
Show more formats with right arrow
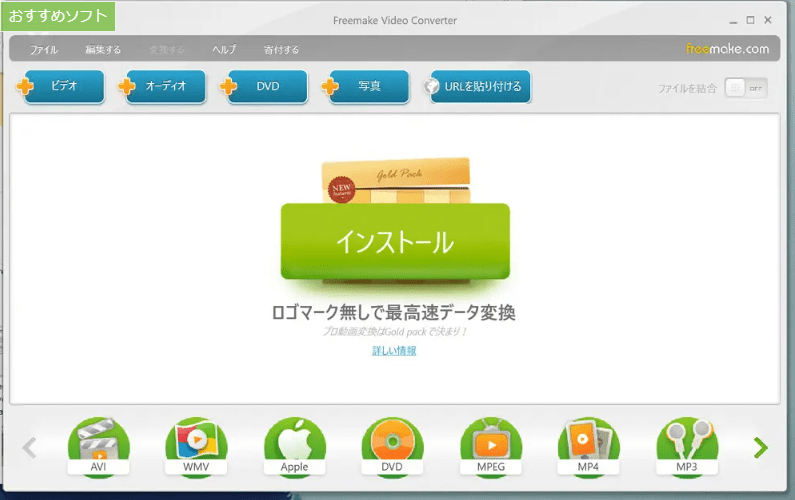tap(761, 448)
